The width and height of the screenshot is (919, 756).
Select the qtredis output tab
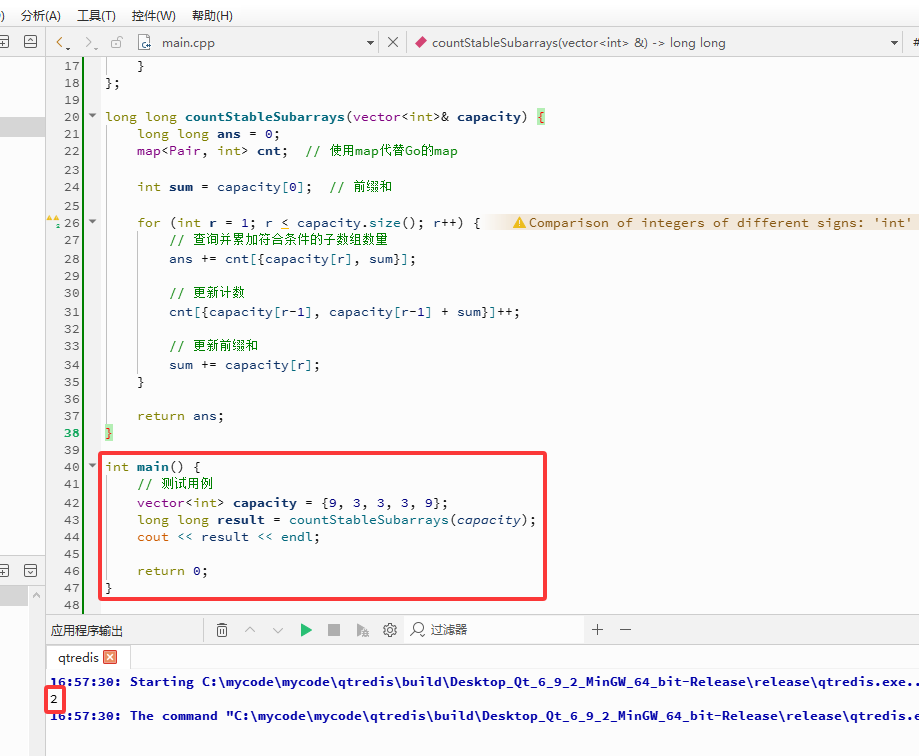pos(79,658)
